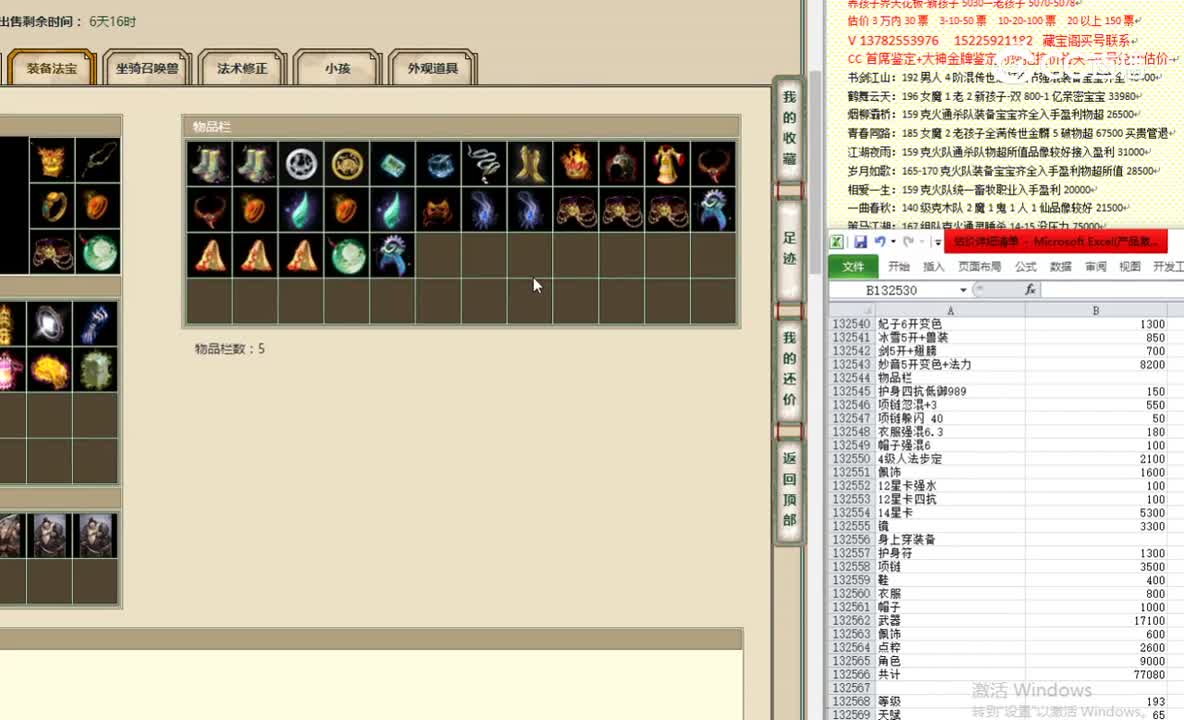
Task: Select the golden boots item in inventory
Action: pyautogui.click(x=530, y=164)
